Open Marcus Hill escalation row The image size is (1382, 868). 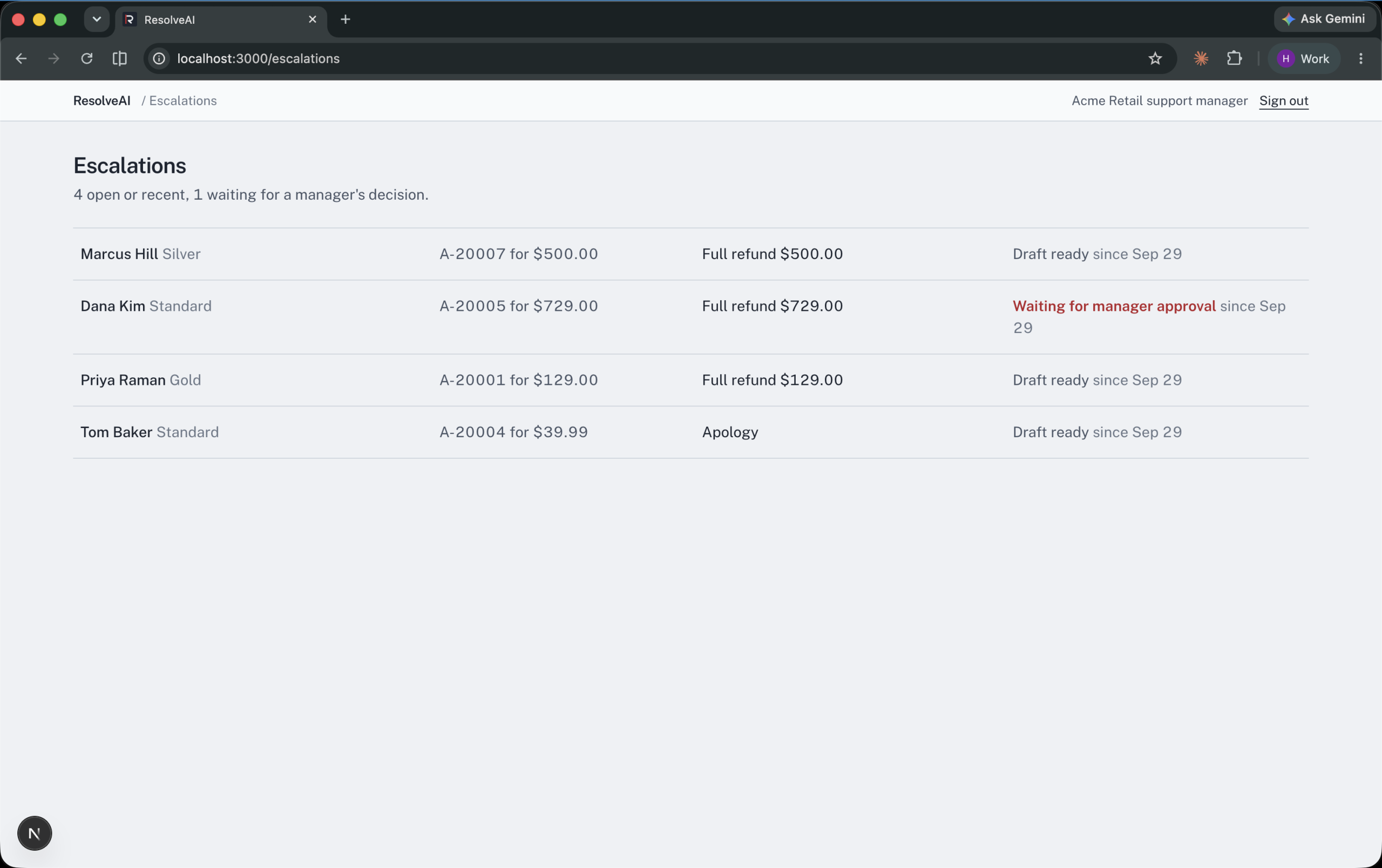coord(691,254)
